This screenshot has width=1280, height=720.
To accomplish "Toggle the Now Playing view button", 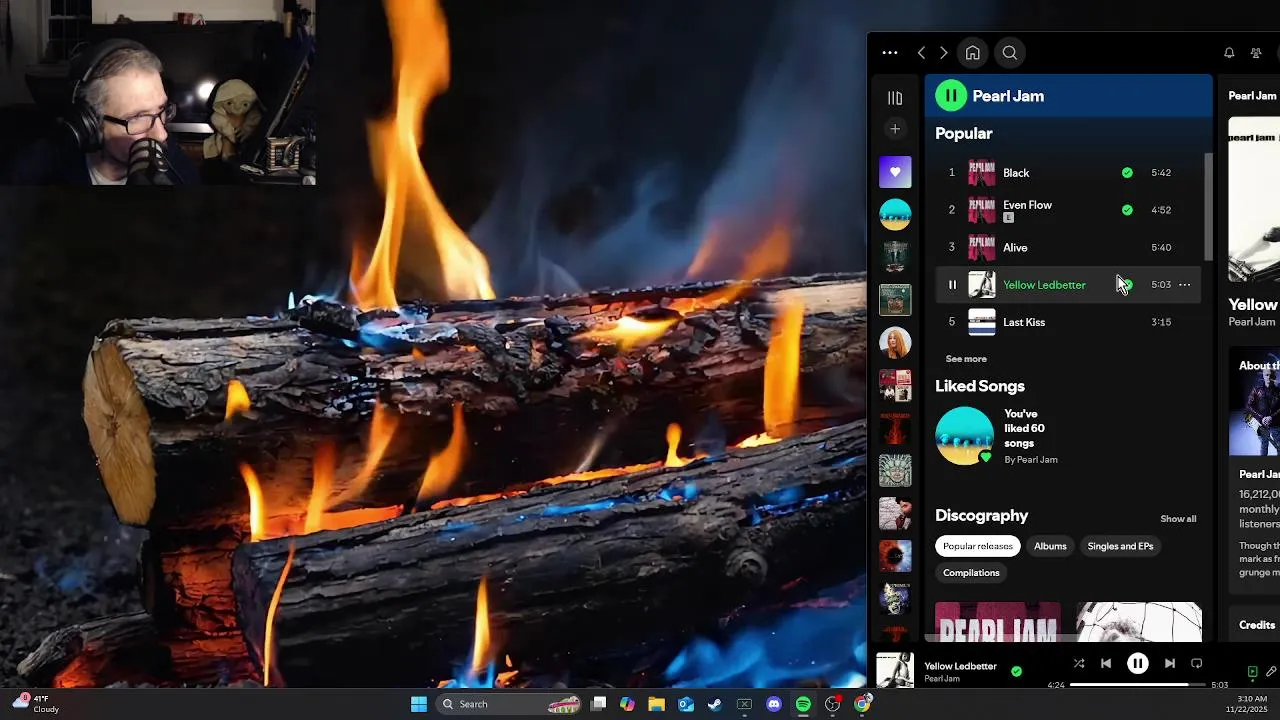I will (x=1252, y=672).
